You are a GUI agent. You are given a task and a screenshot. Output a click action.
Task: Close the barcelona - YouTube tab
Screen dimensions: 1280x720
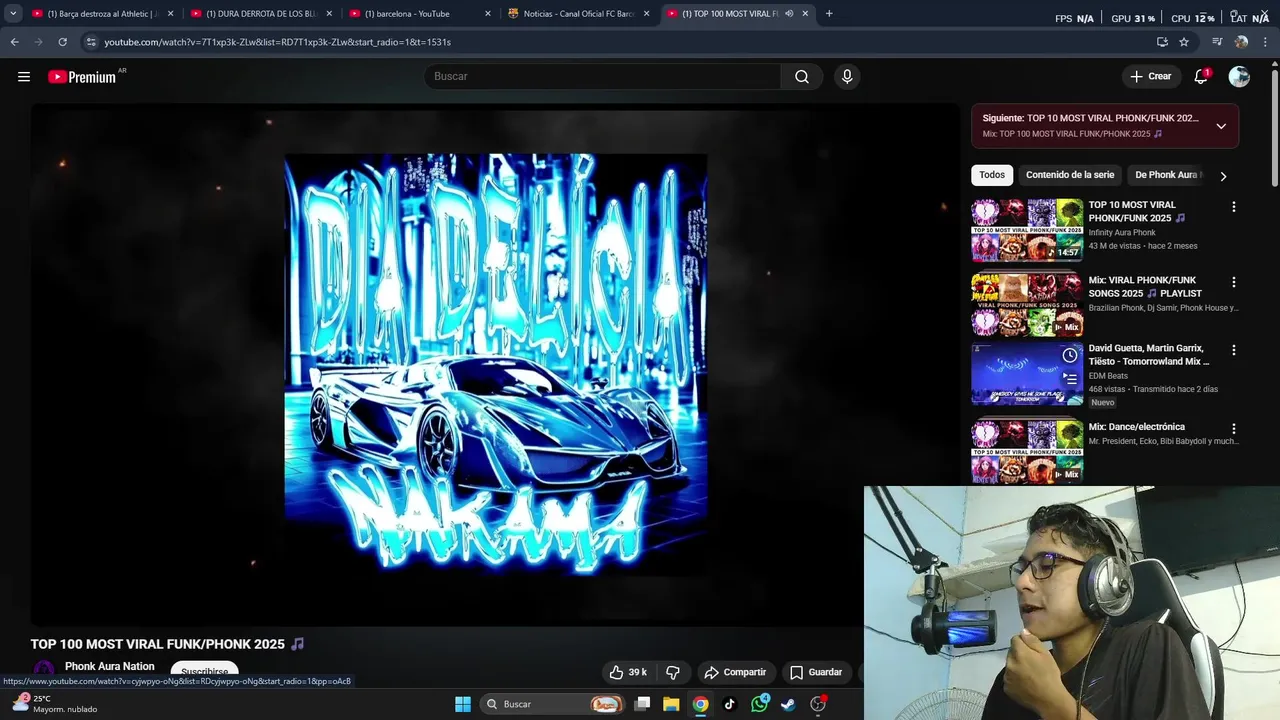pos(488,14)
